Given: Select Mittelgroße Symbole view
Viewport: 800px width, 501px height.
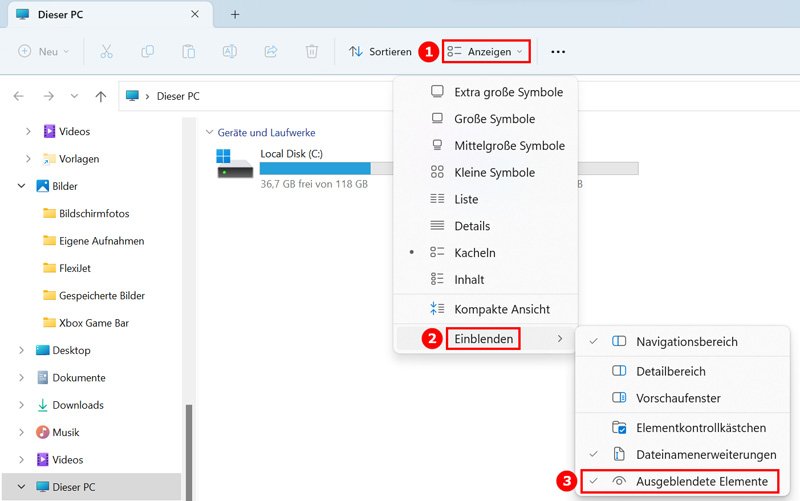Looking at the screenshot, I should coord(486,146).
